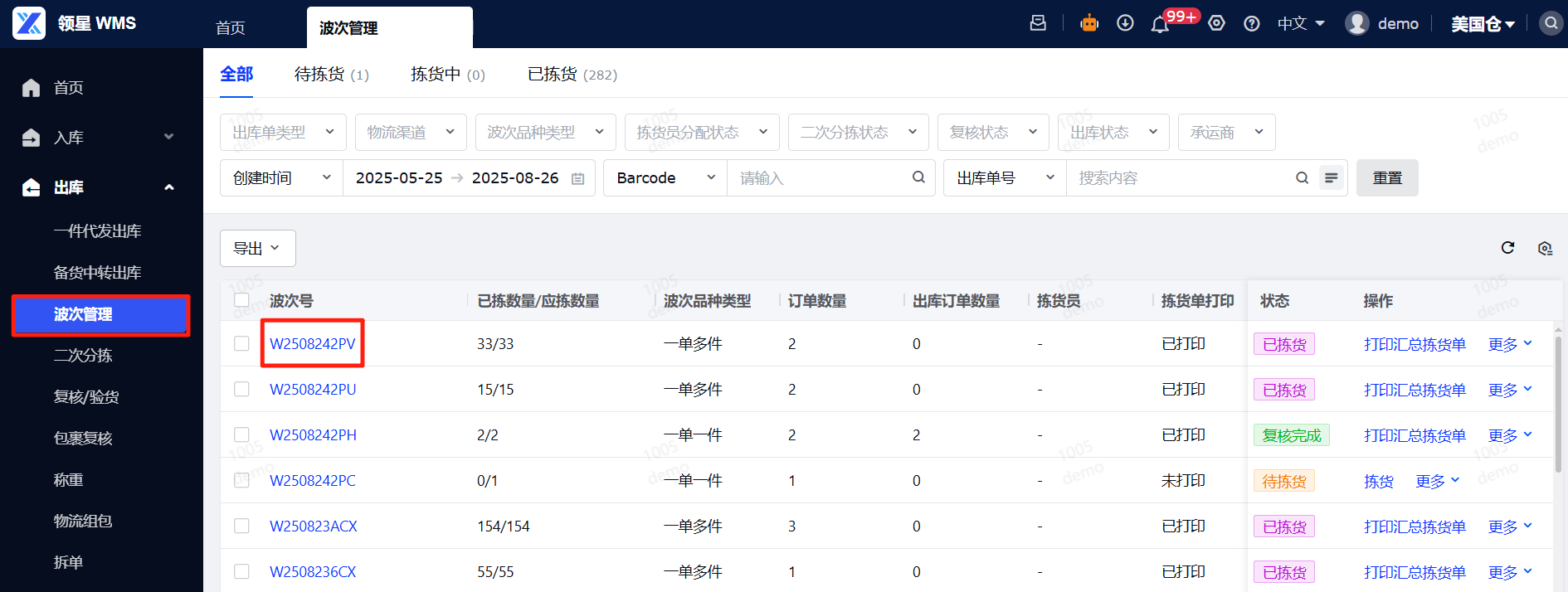Select the checkbox for wave W2508242PH
This screenshot has height=592, width=1568.
coord(241,434)
